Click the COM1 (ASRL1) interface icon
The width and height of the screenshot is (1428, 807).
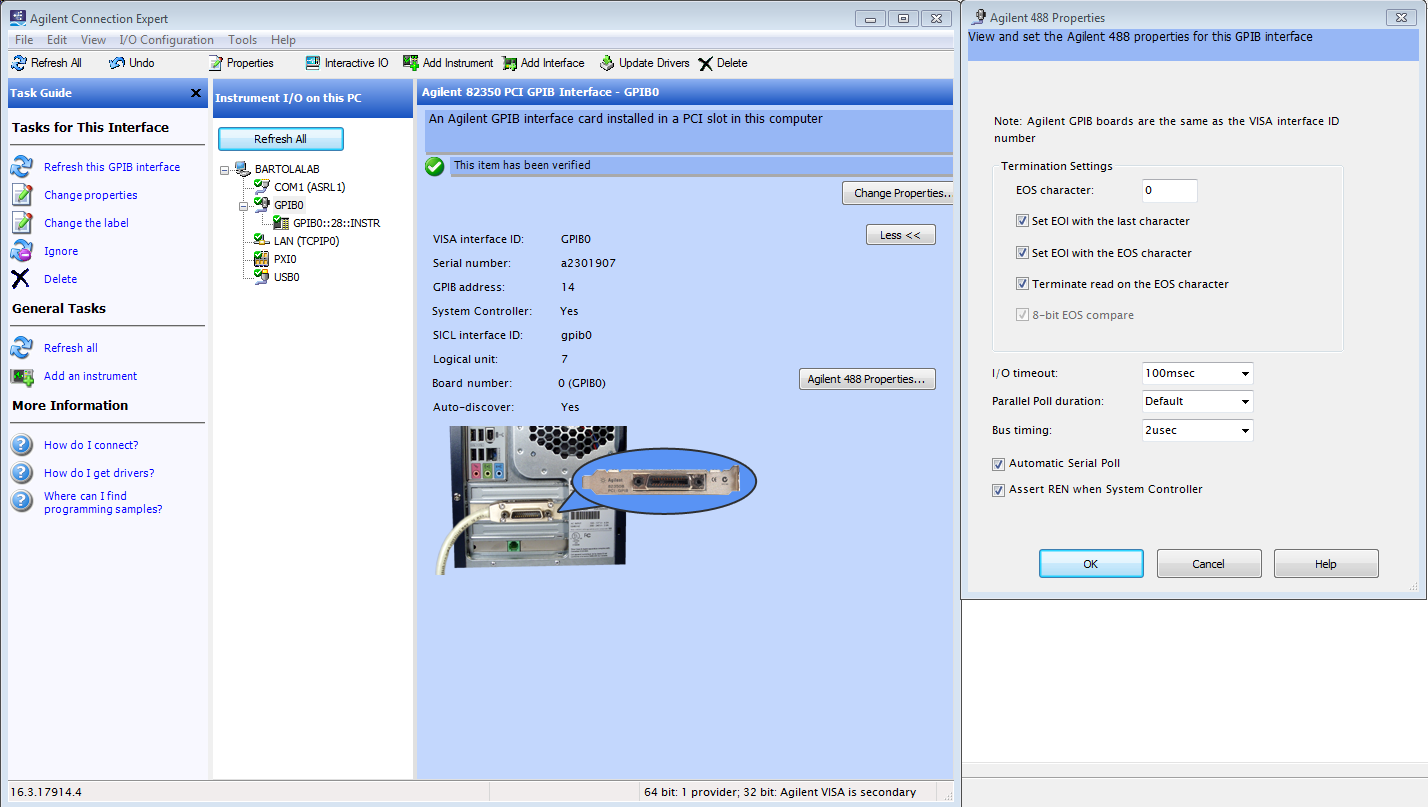click(x=262, y=187)
